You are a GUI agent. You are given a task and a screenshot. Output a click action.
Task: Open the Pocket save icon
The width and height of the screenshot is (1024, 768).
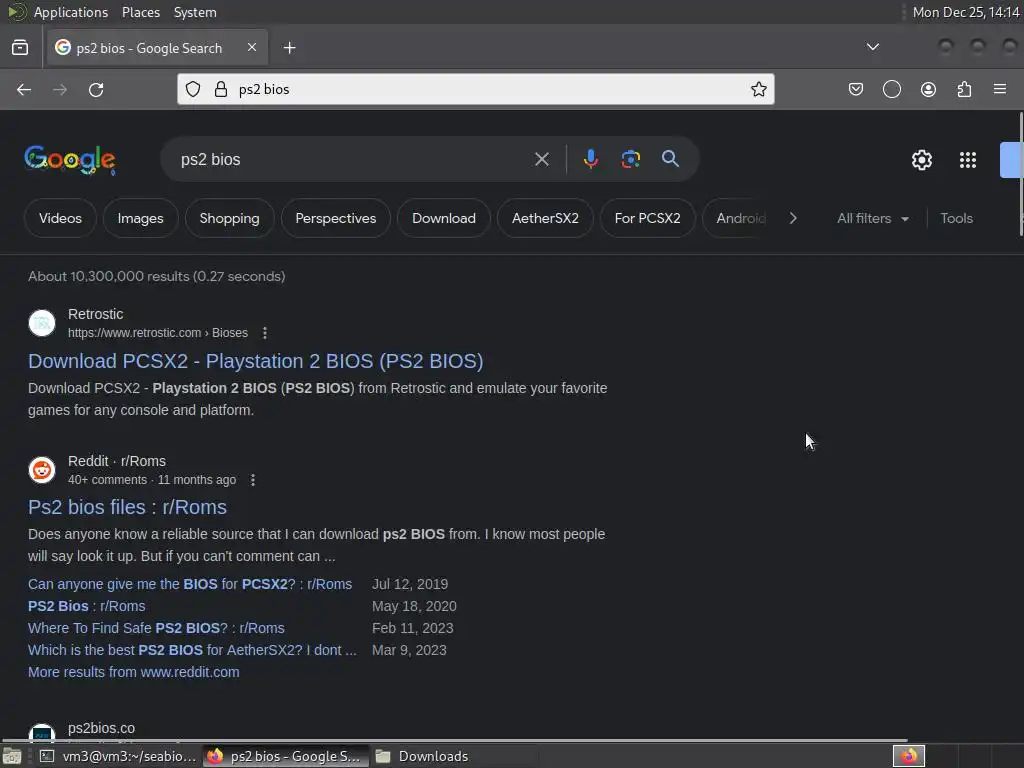click(856, 89)
